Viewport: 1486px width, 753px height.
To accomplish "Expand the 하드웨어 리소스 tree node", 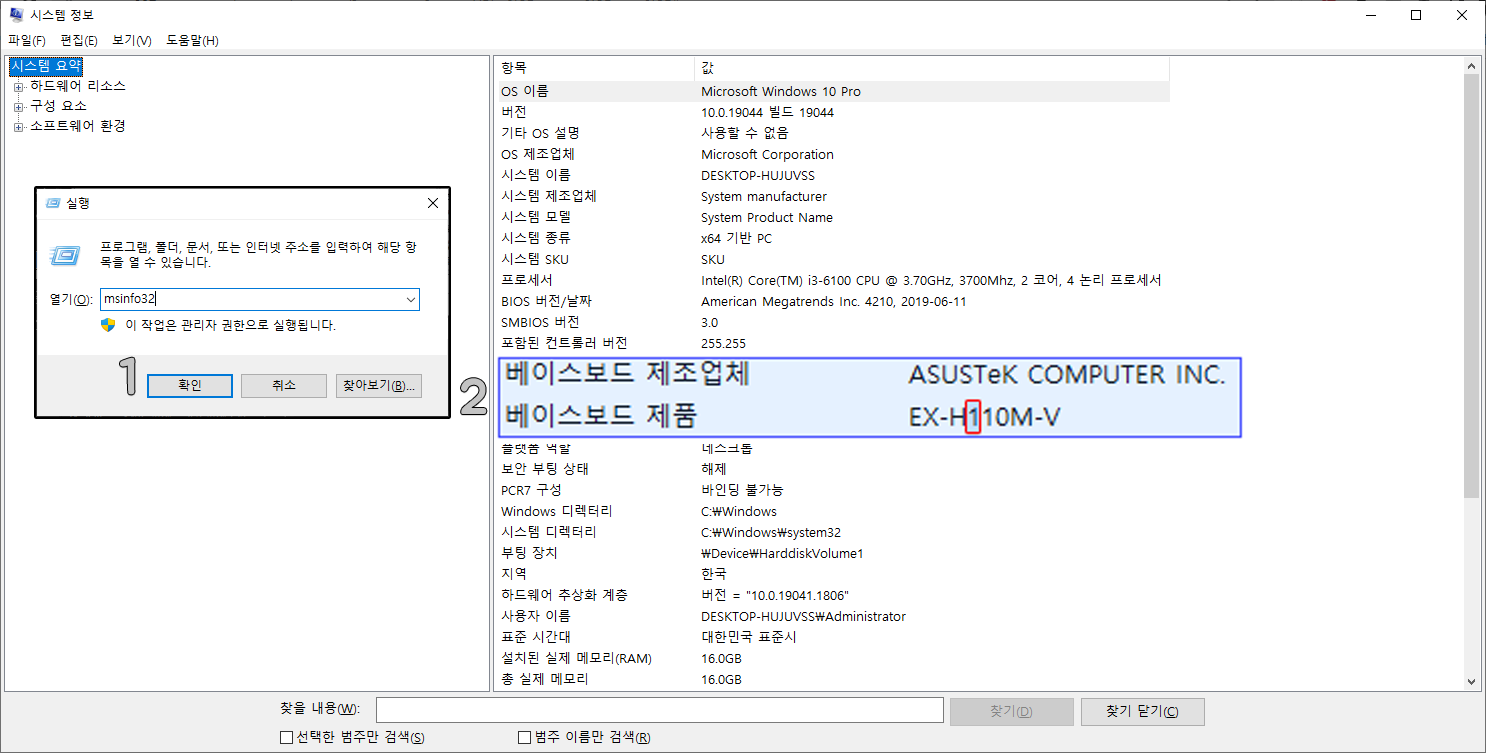I will (x=18, y=86).
